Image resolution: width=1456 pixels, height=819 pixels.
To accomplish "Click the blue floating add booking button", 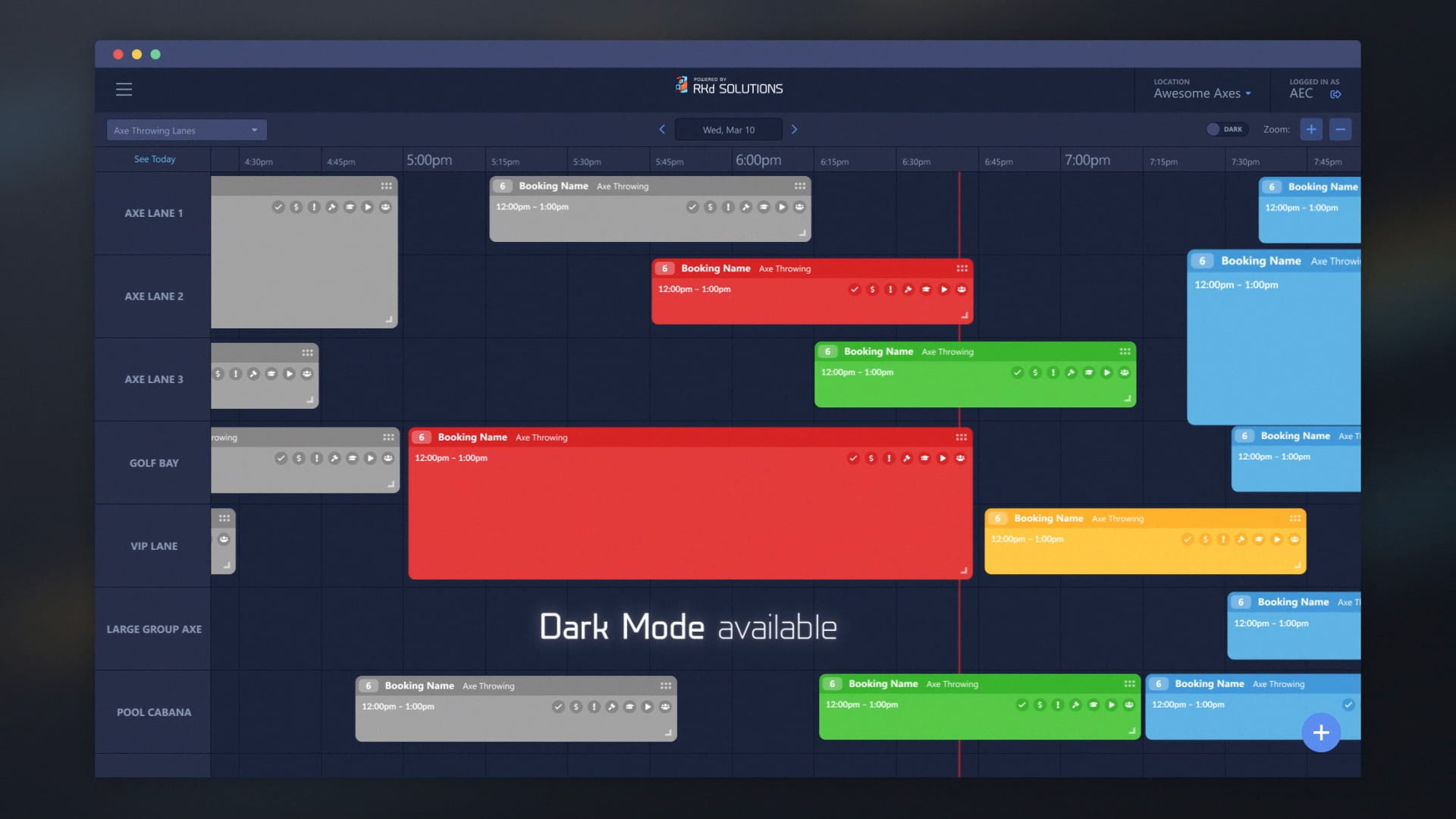I will pyautogui.click(x=1321, y=733).
